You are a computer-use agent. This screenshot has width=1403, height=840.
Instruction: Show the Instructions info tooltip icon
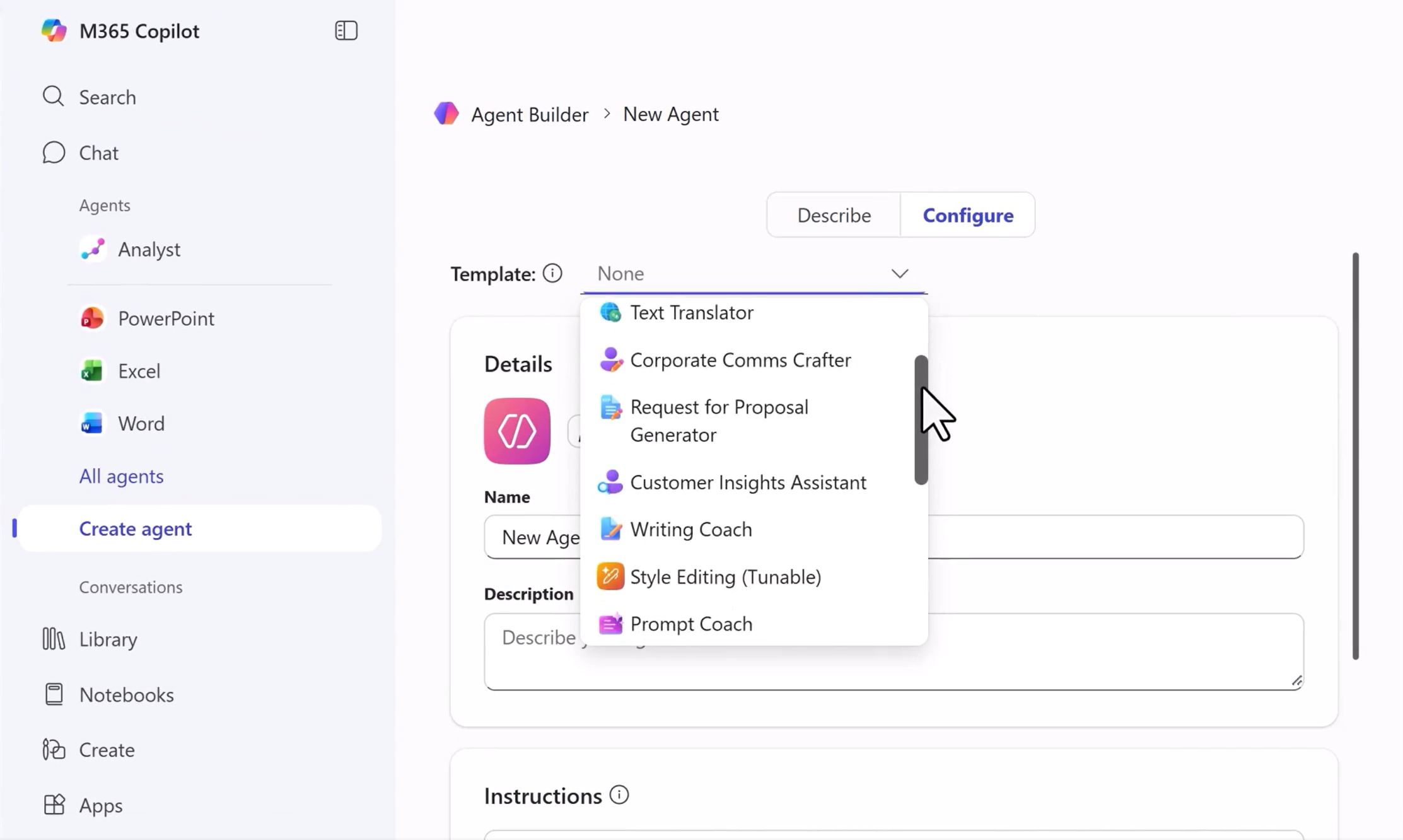click(619, 795)
